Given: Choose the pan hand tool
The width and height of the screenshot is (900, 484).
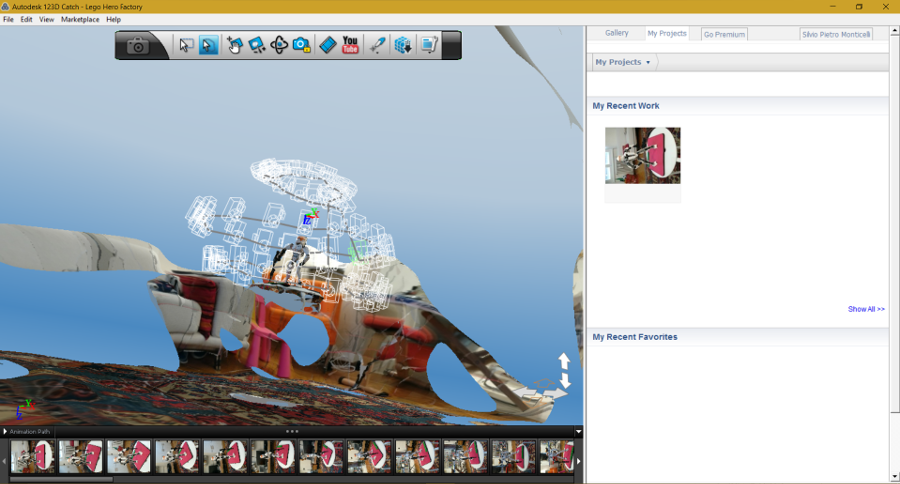Looking at the screenshot, I should pyautogui.click(x=234, y=45).
